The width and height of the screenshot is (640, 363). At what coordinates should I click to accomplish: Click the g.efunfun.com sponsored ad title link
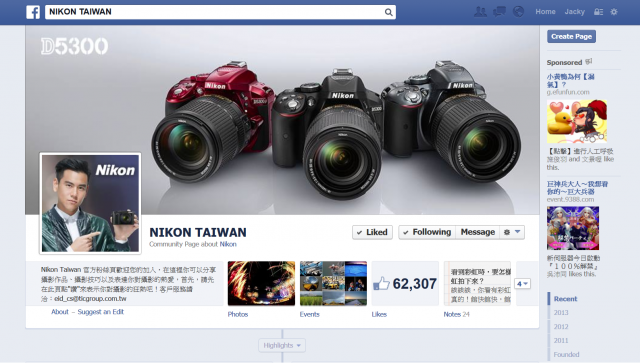click(571, 80)
